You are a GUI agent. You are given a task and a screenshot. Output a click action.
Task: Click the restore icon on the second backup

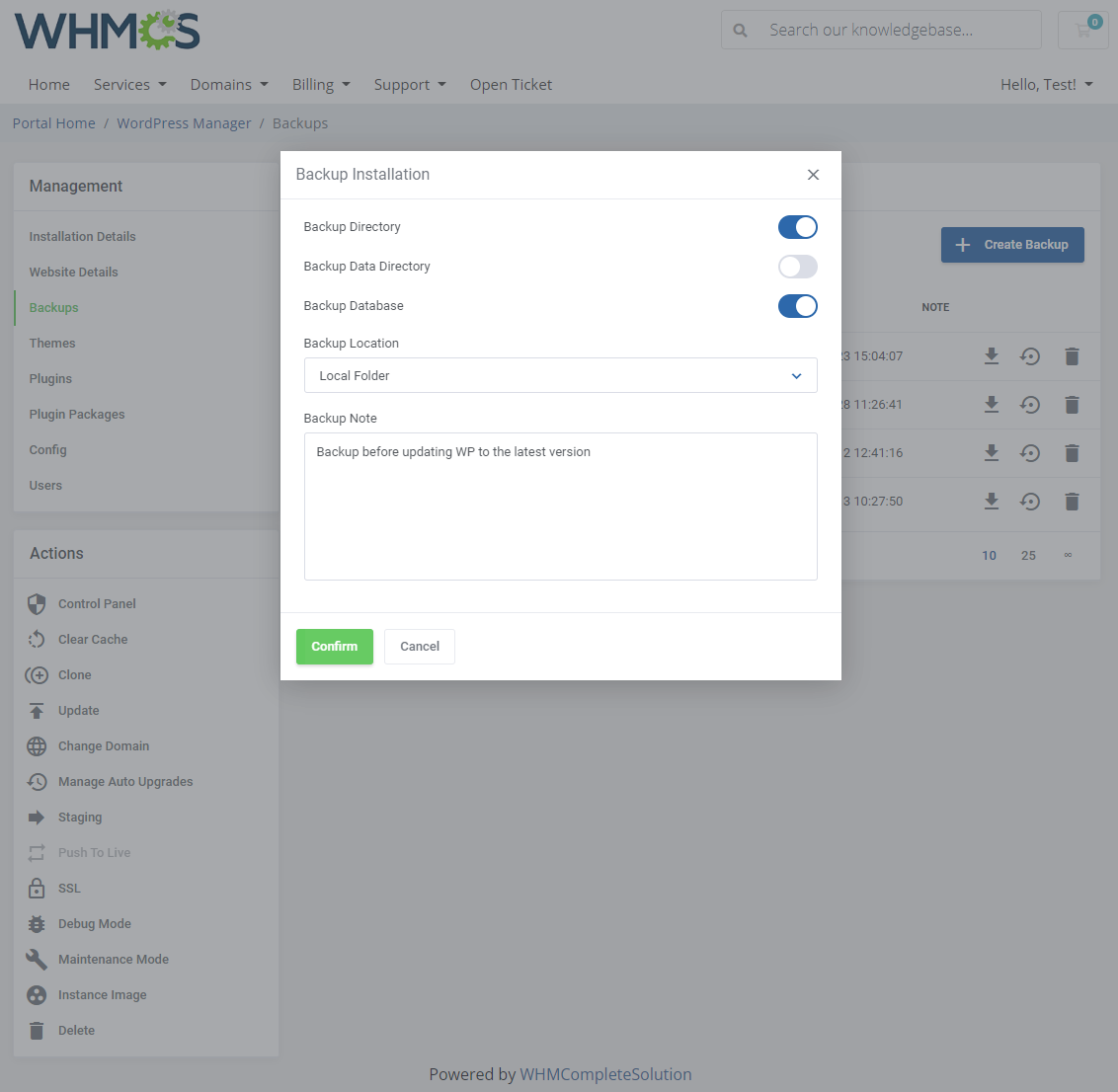click(x=1030, y=405)
